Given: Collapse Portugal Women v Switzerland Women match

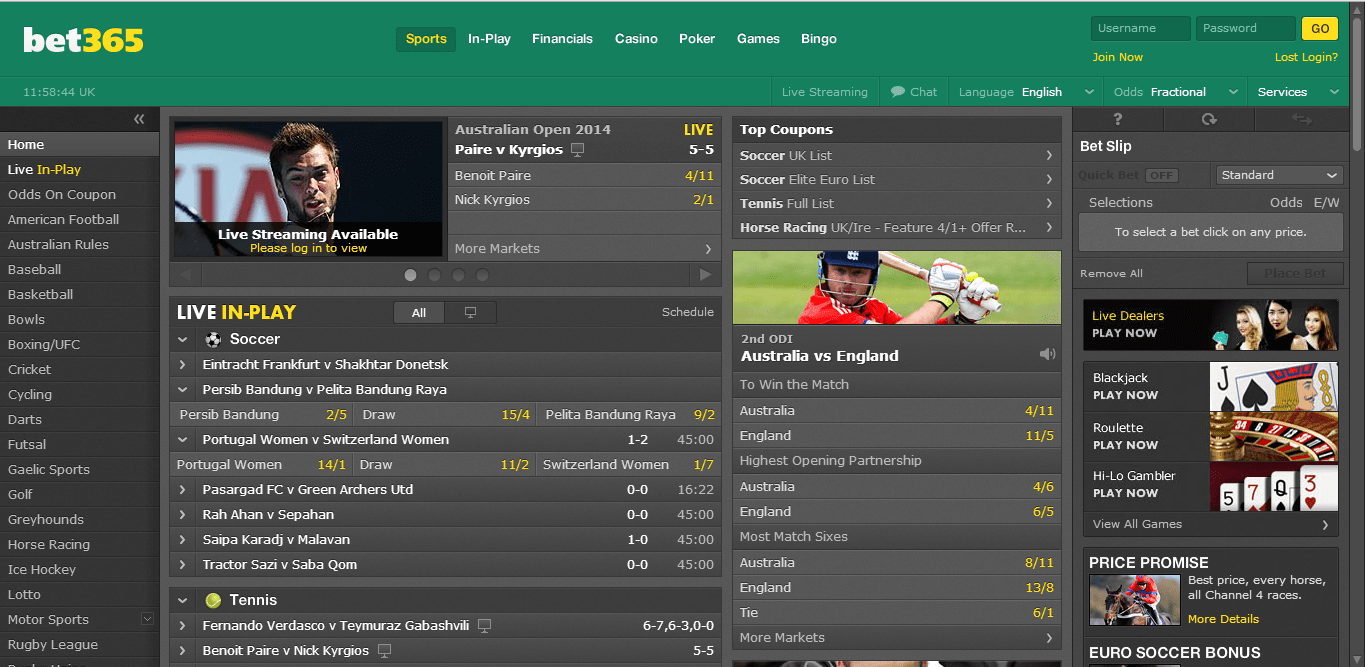Looking at the screenshot, I should pos(183,440).
